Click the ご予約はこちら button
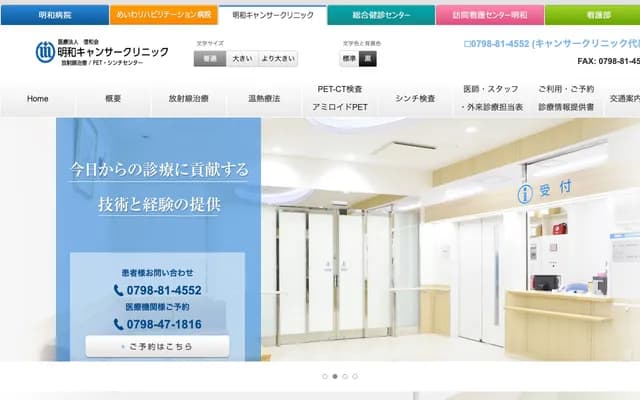 tap(158, 347)
